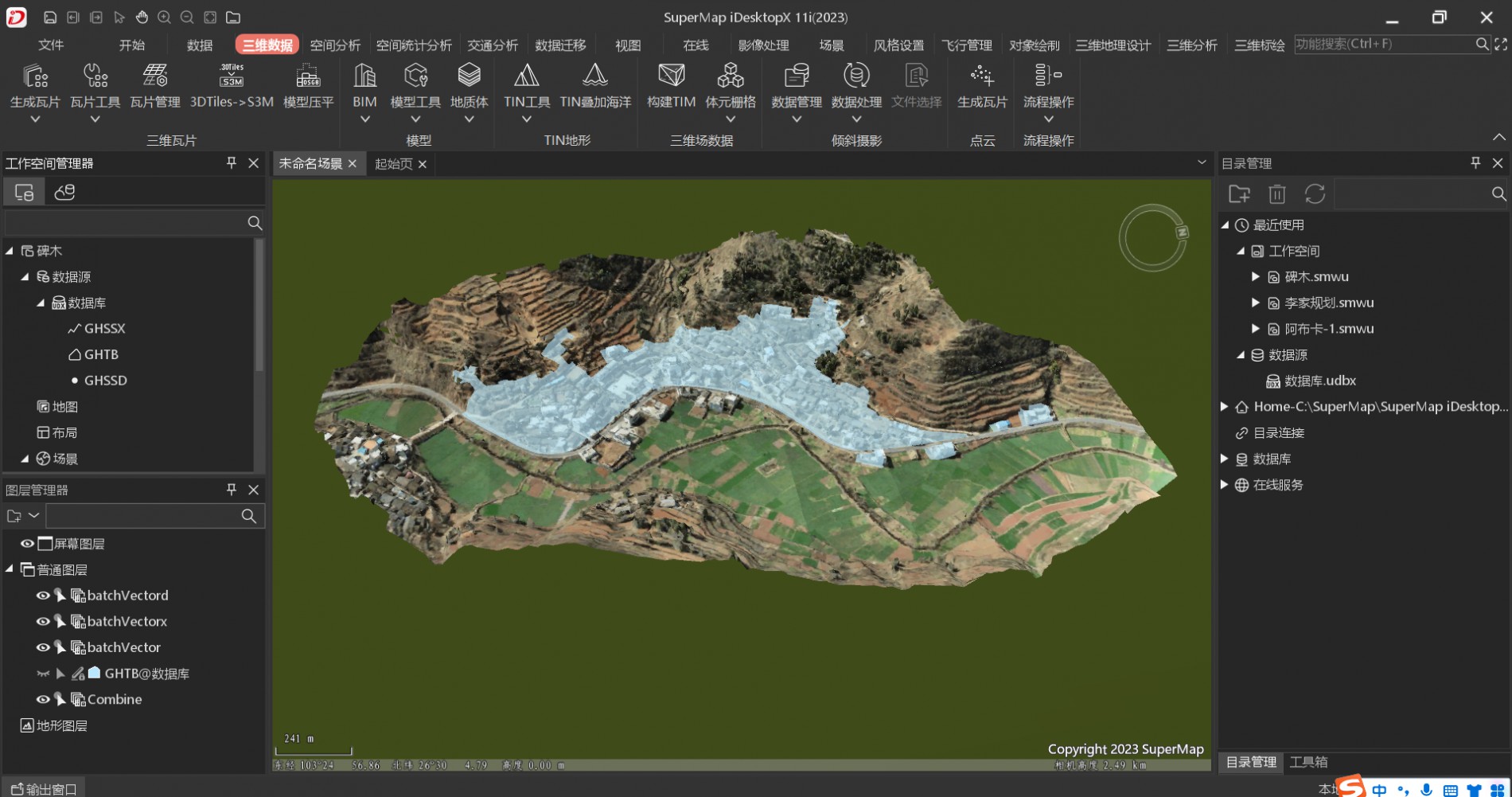The width and height of the screenshot is (1512, 797).
Task: Open the 开始 ribbon tab
Action: (131, 45)
